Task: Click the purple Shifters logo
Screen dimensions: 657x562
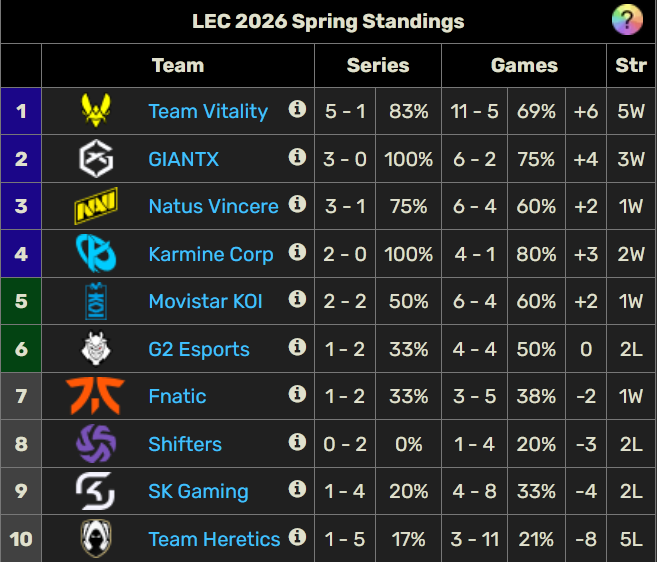Action: coord(96,444)
